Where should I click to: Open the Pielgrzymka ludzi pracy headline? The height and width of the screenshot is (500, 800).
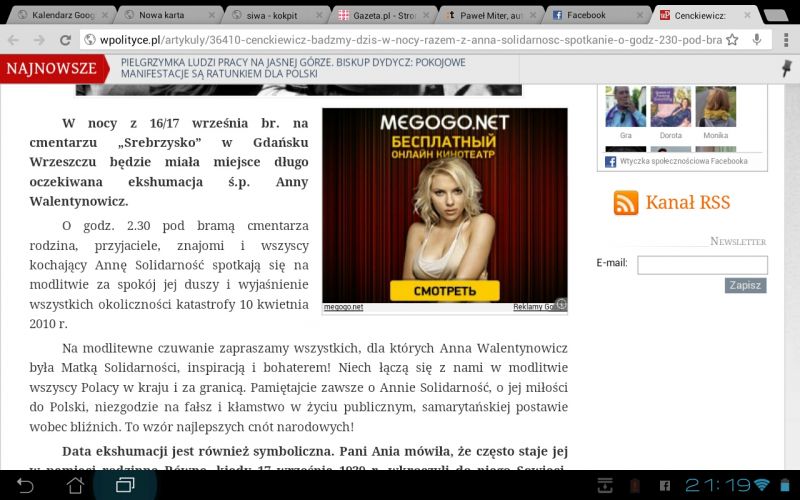point(293,68)
